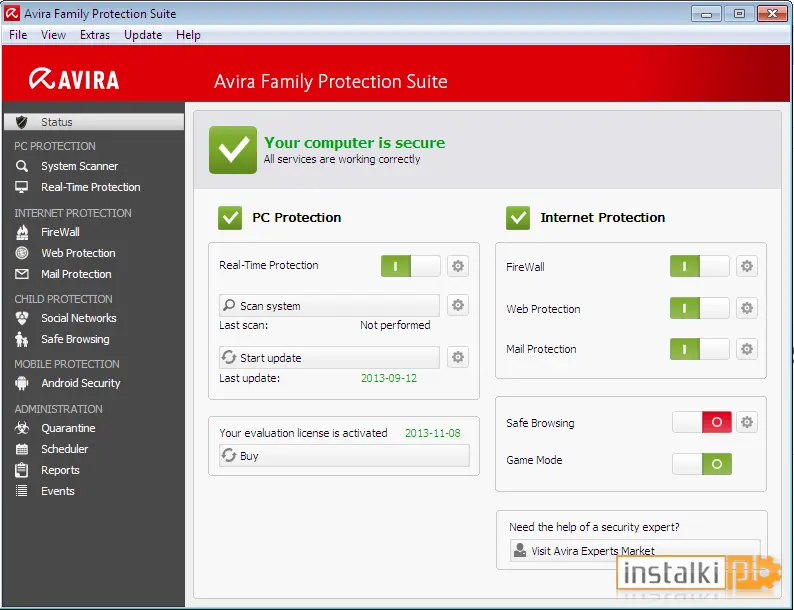Screen dimensions: 794x610
Task: Click the Web Protection globe icon
Action: point(22,253)
